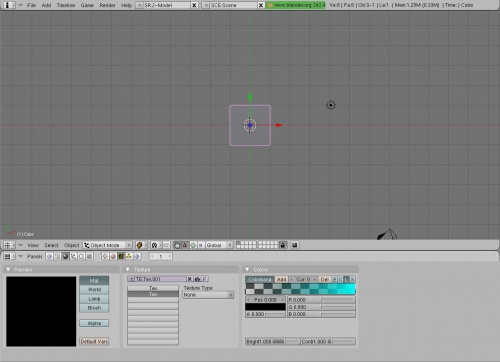
Task: Open the rotation pivot point selector
Action: (x=155, y=245)
